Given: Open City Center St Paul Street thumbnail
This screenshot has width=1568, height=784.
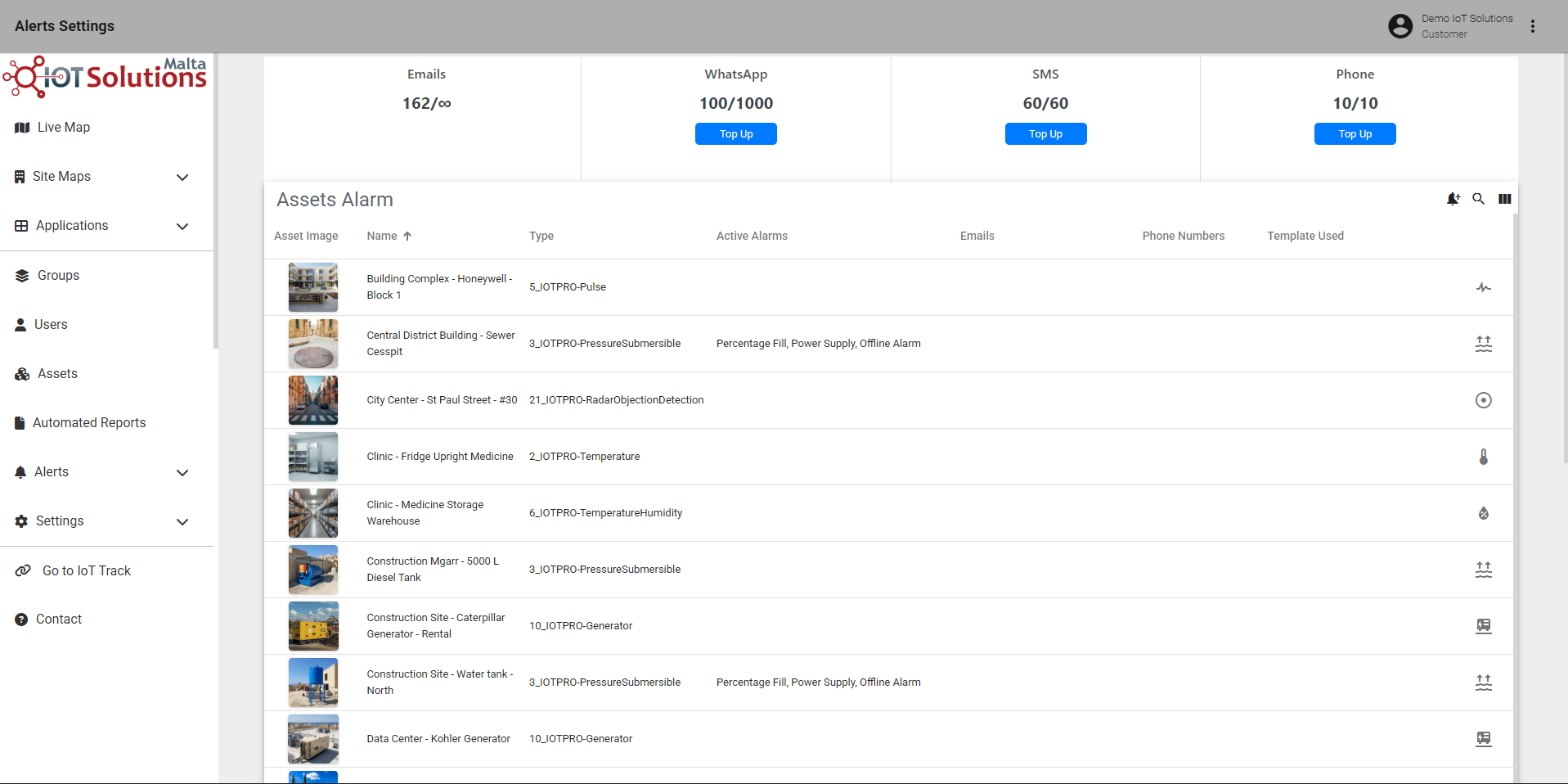Looking at the screenshot, I should click(312, 400).
